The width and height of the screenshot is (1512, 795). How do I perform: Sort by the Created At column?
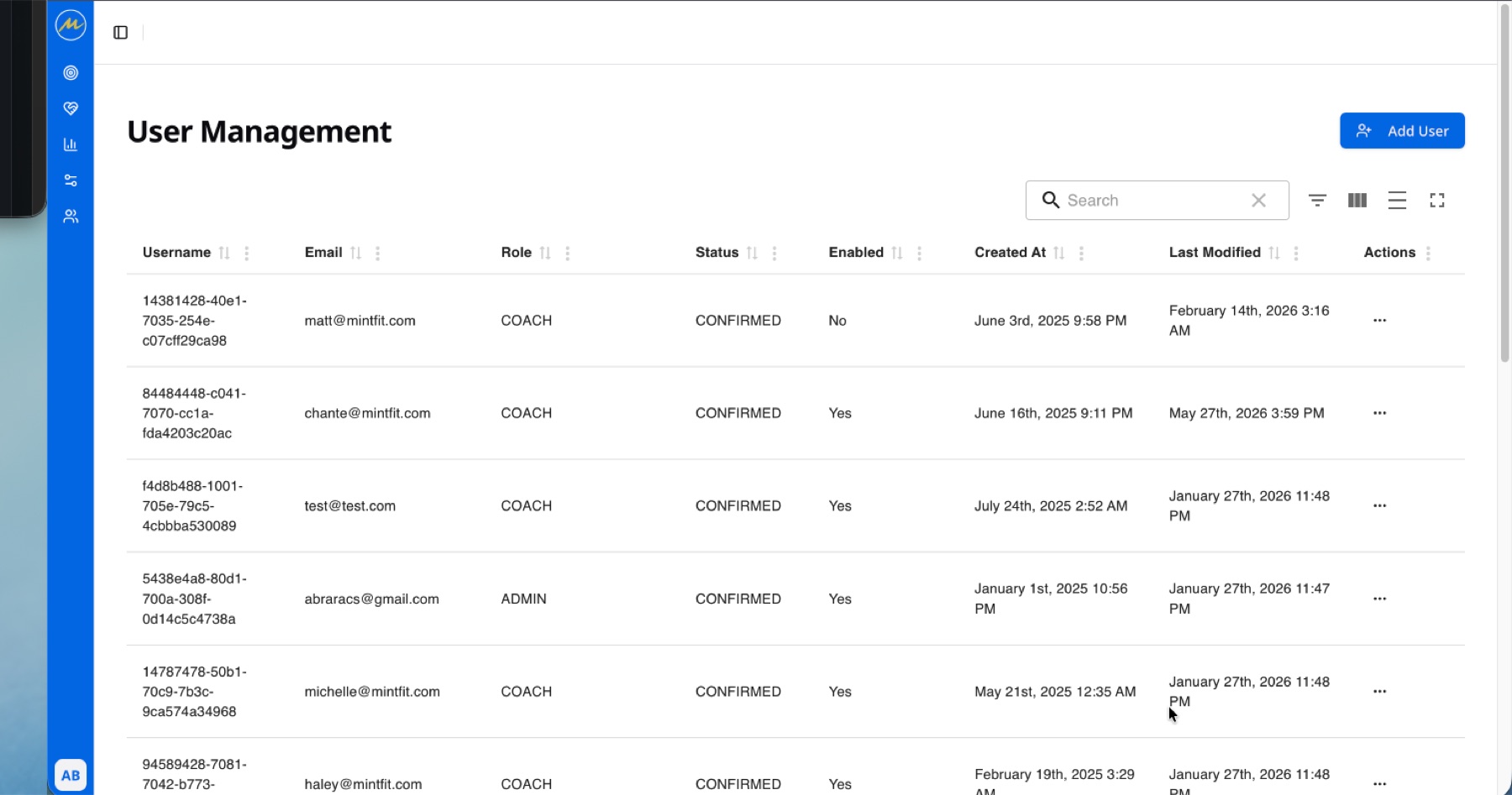point(1058,253)
